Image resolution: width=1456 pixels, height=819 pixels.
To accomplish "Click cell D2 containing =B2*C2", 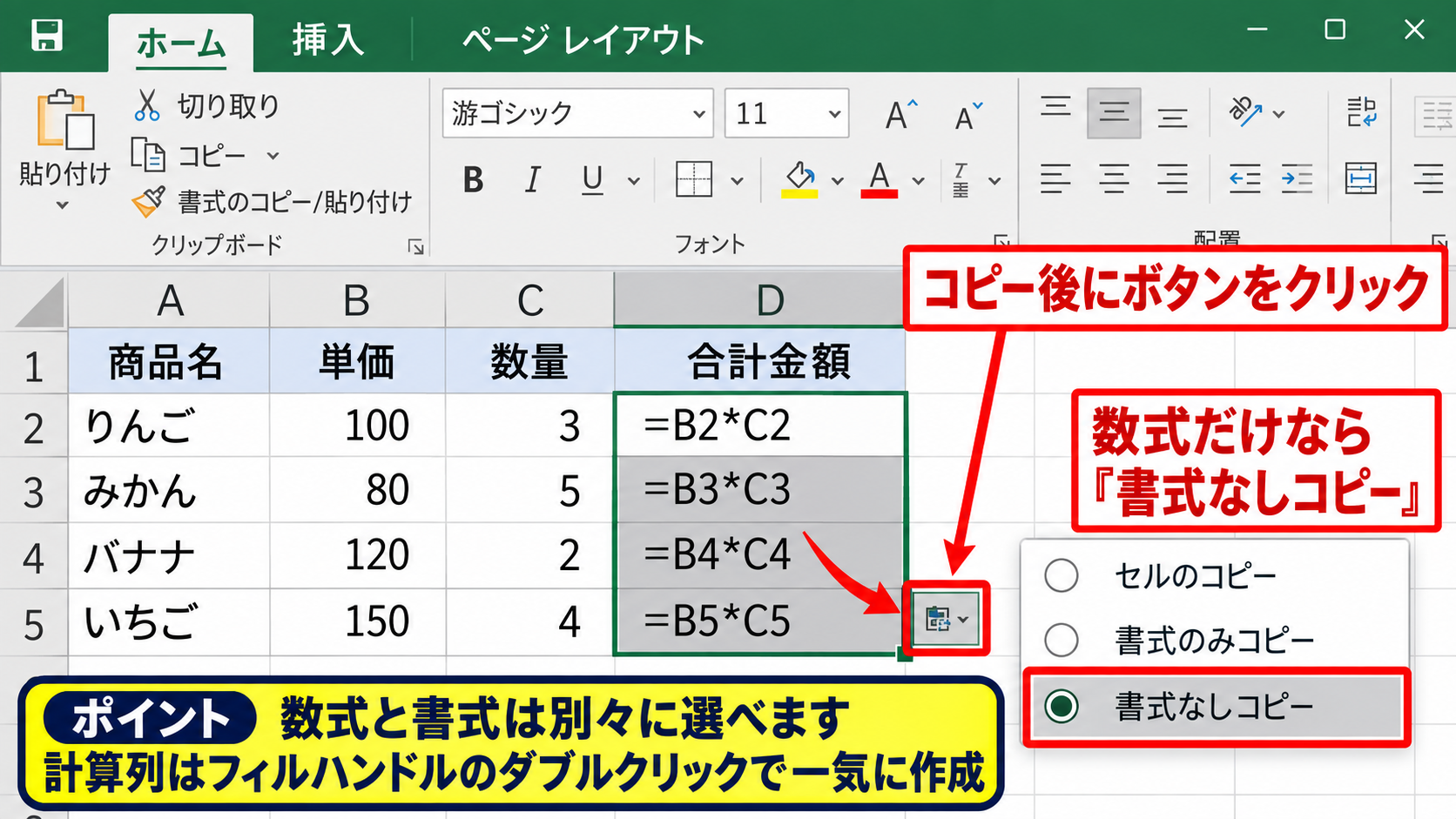I will tap(760, 426).
